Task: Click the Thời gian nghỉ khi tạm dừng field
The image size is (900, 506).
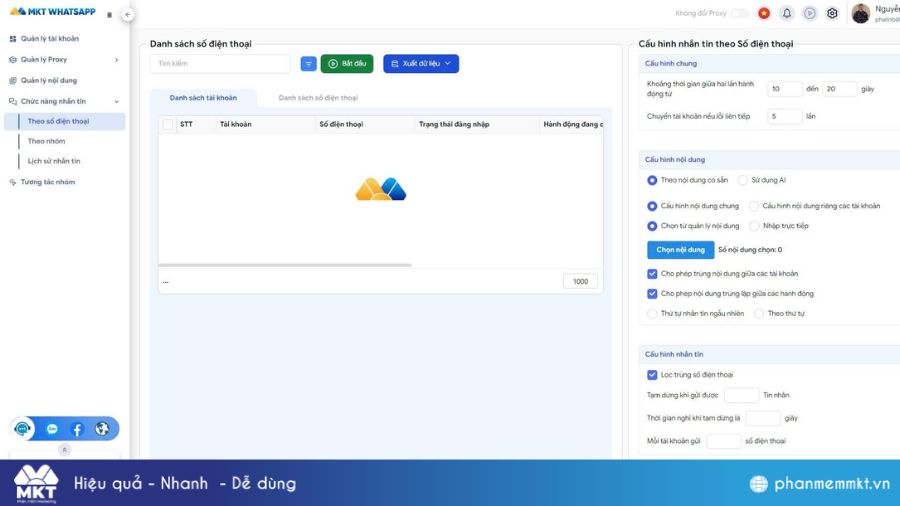Action: pyautogui.click(x=763, y=418)
